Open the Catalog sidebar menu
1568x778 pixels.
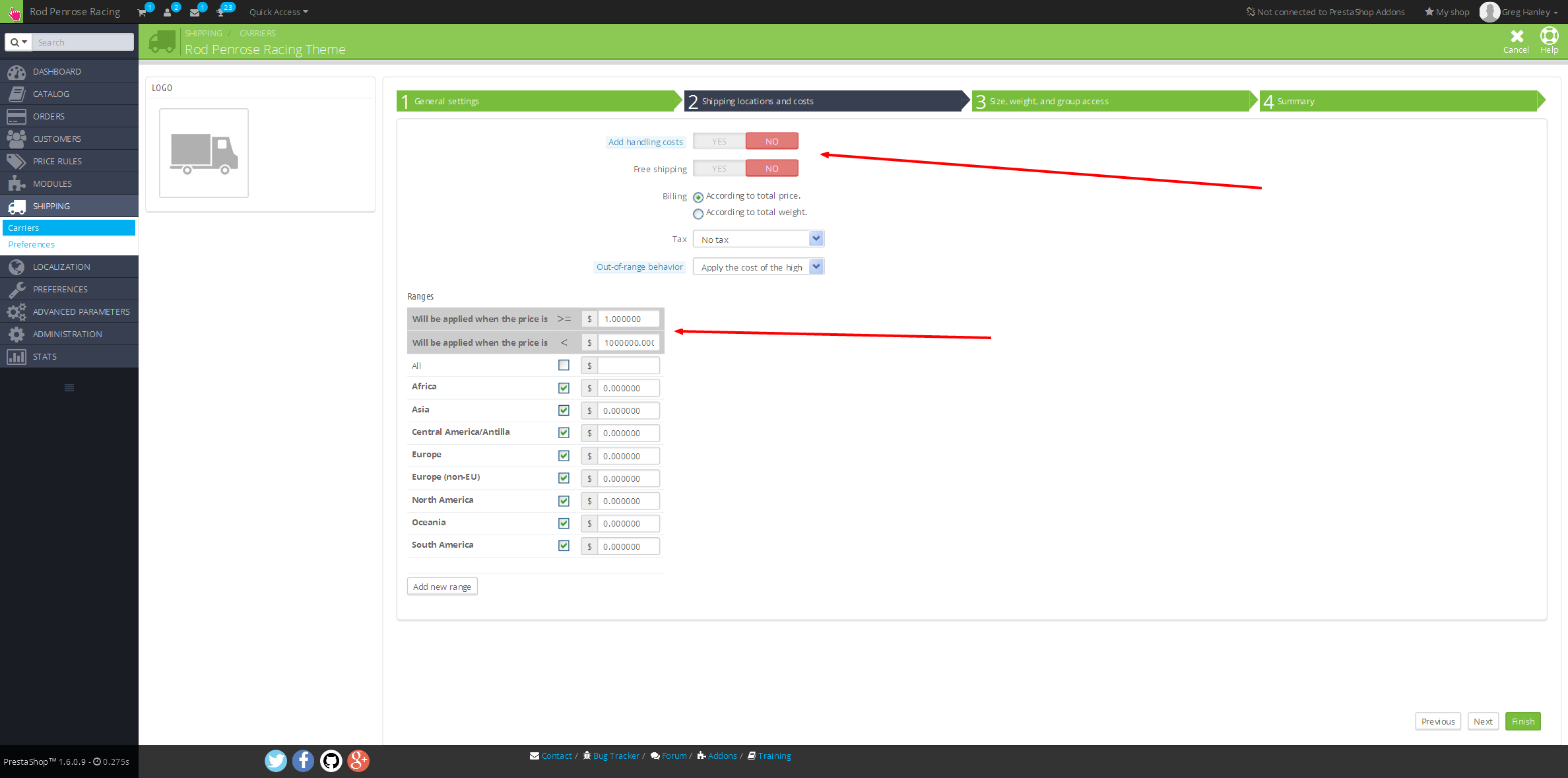tap(51, 94)
